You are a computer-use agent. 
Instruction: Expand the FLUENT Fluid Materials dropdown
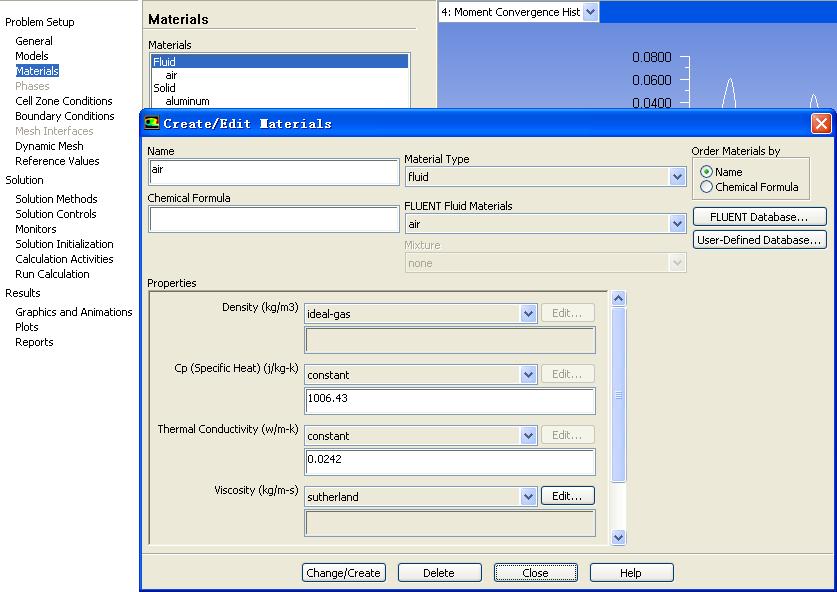tap(677, 224)
